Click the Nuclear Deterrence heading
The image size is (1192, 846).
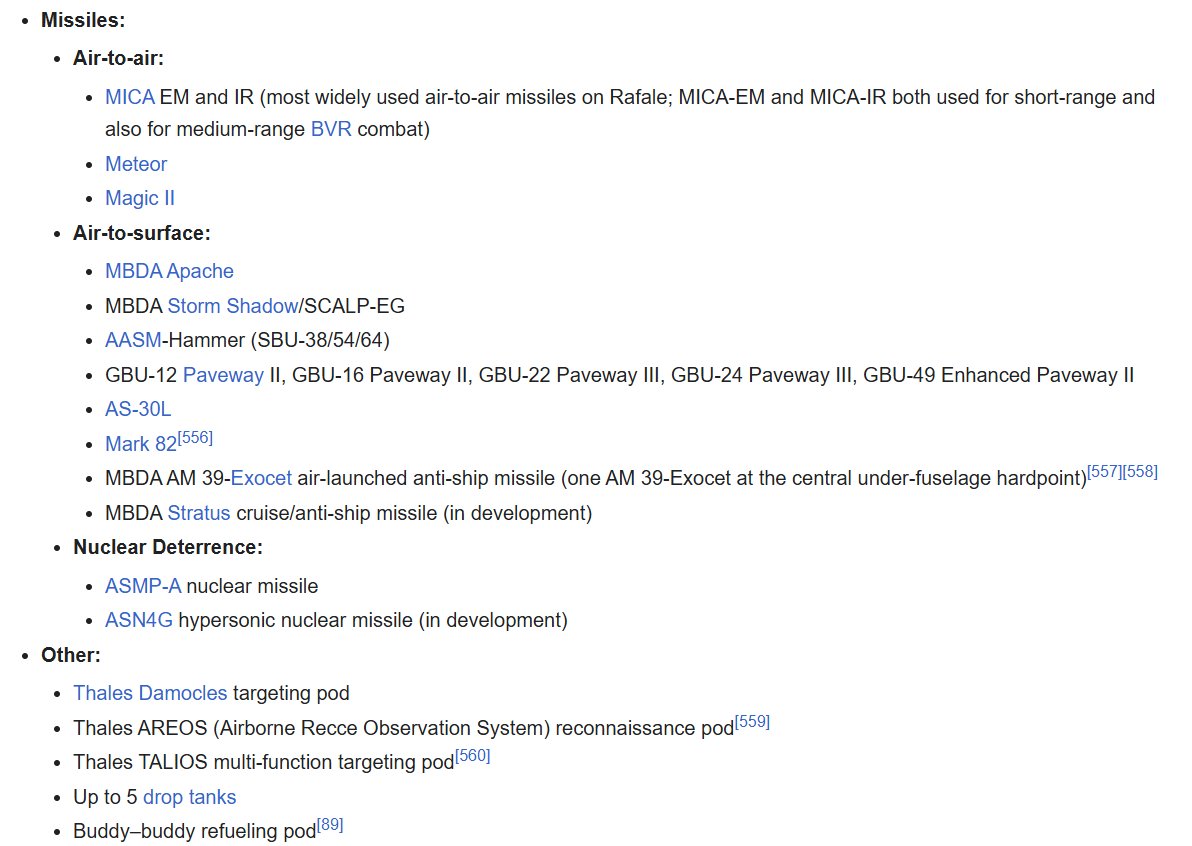pyautogui.click(x=168, y=548)
